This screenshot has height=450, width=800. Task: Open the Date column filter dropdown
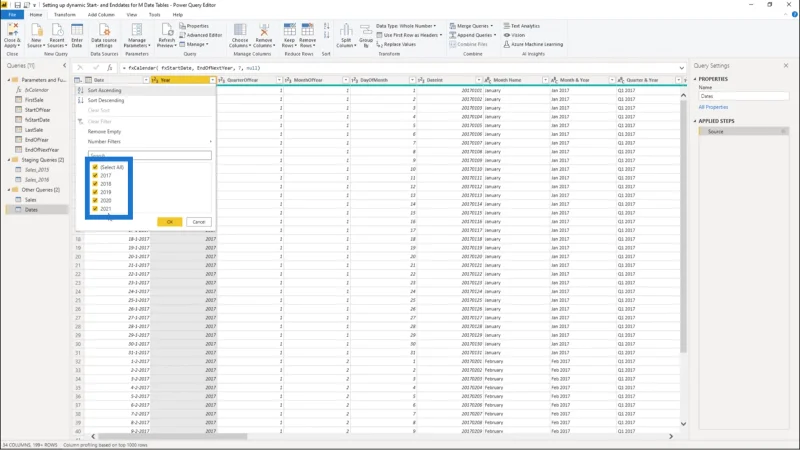146,80
